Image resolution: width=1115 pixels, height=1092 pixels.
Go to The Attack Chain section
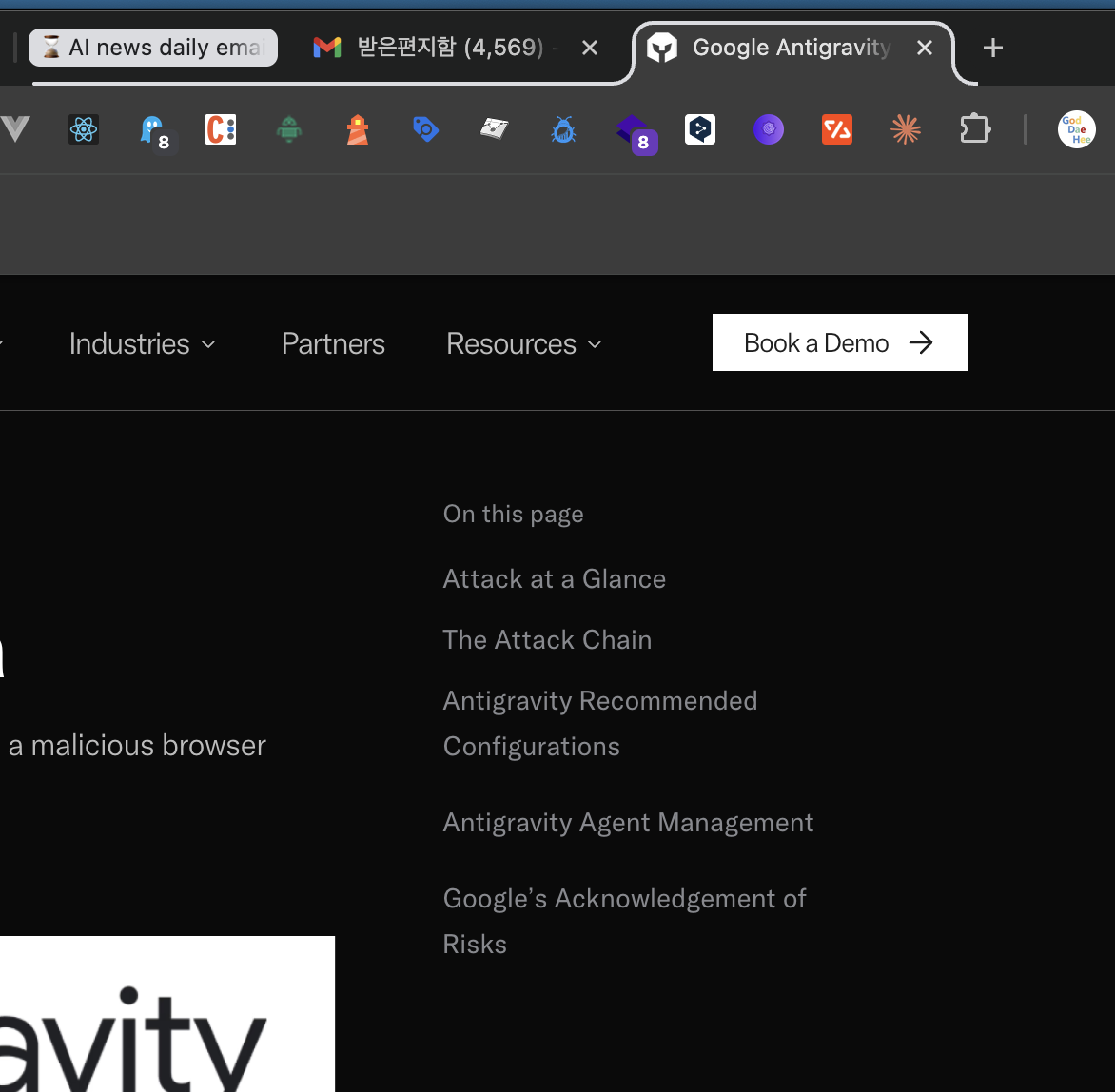547,640
